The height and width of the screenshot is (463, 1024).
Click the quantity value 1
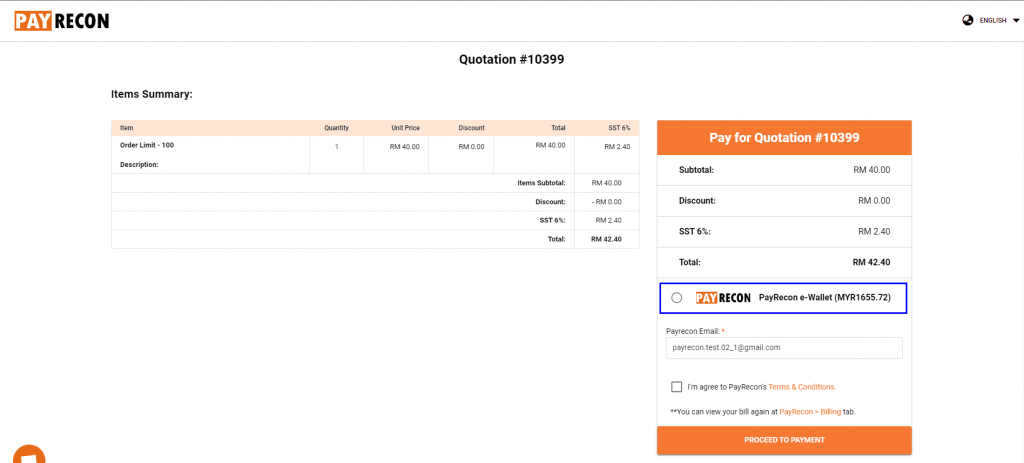(x=337, y=147)
